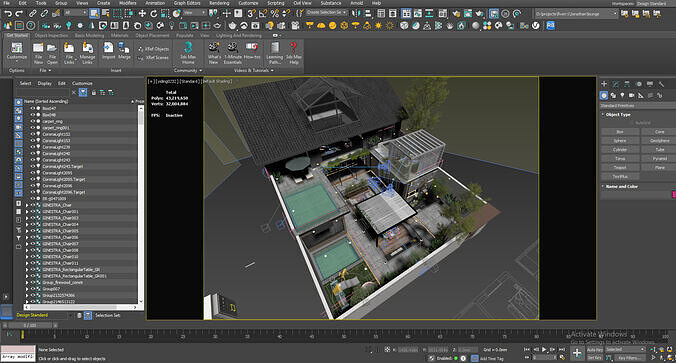
Task: Click the funnel filter icon in explorer sidebar
Action: click(x=18, y=238)
